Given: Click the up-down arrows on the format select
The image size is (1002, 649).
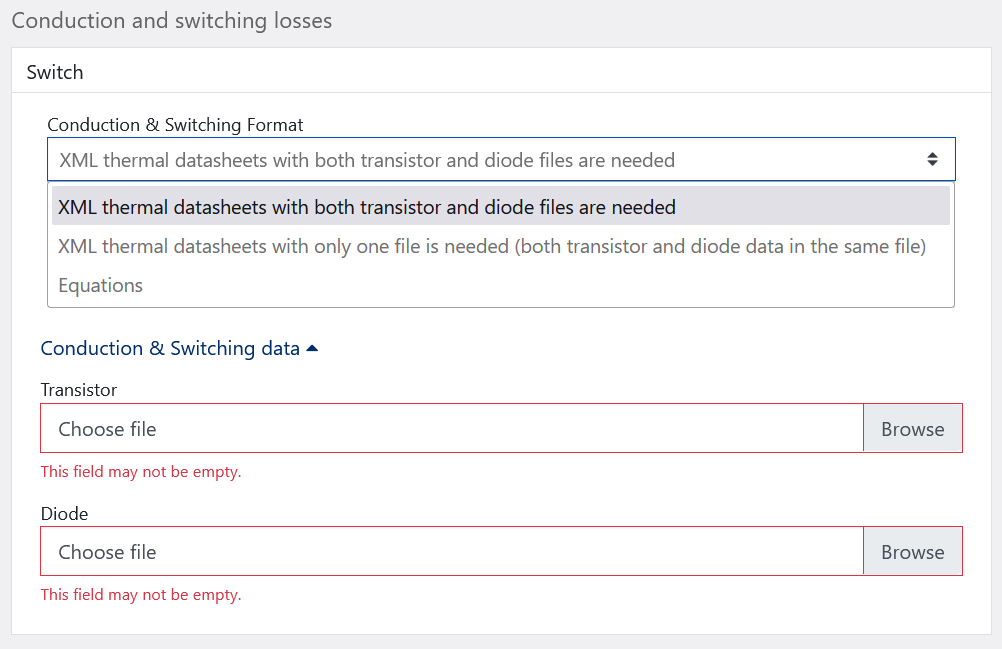Looking at the screenshot, I should [932, 159].
